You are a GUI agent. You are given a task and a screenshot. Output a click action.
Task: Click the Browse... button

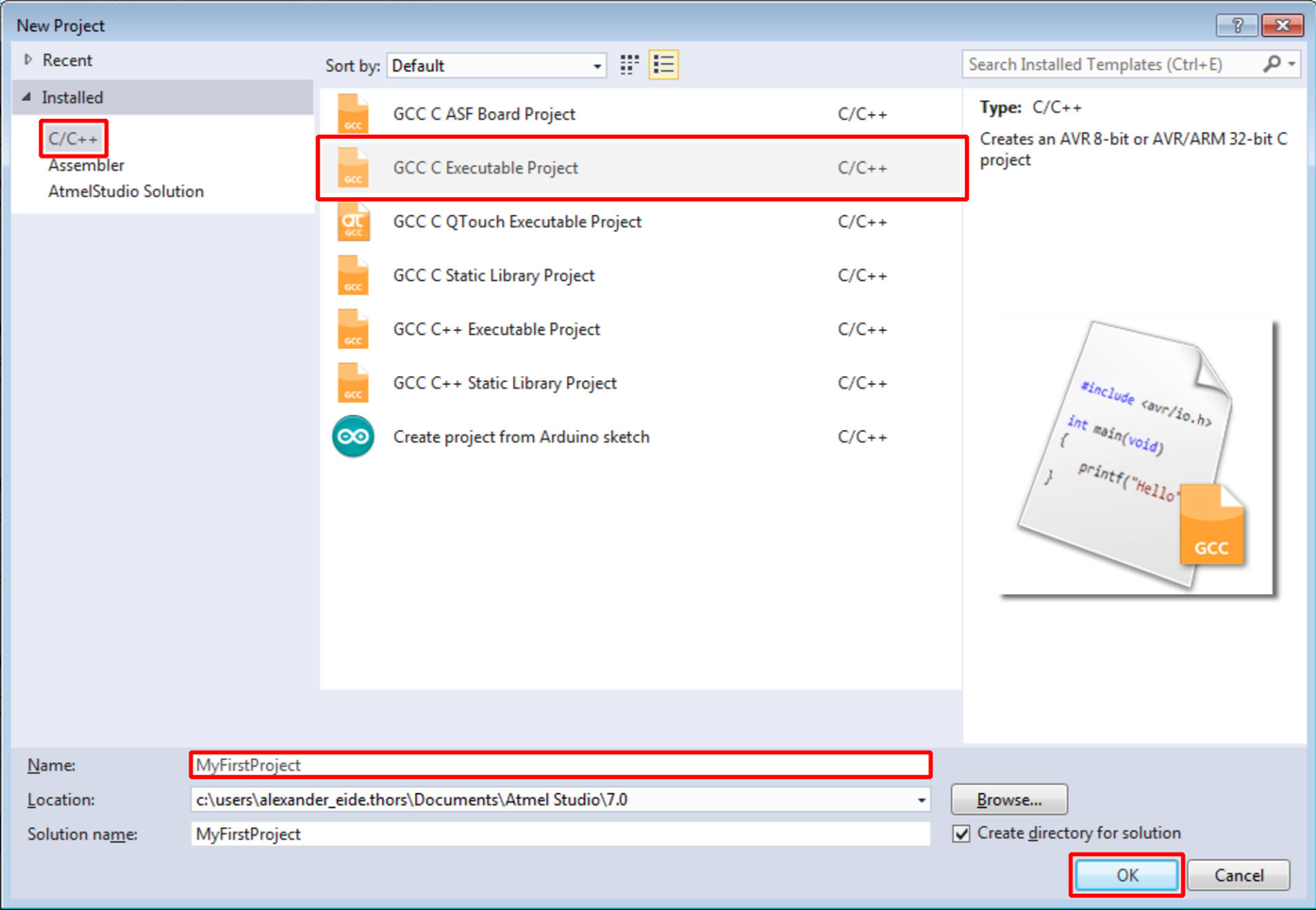[x=1008, y=800]
